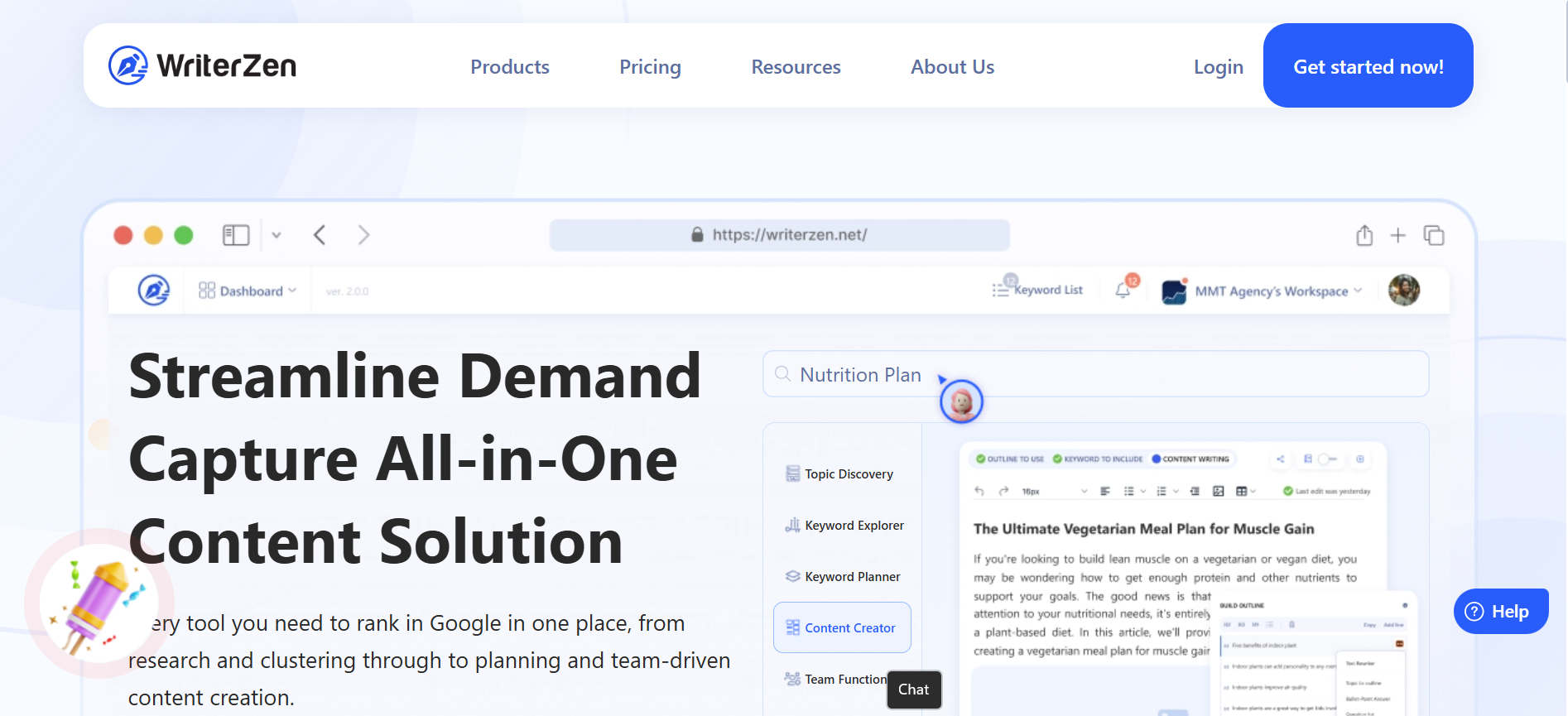Expand the bullet list style arrow
Viewport: 1568px width, 716px height.
(1143, 491)
